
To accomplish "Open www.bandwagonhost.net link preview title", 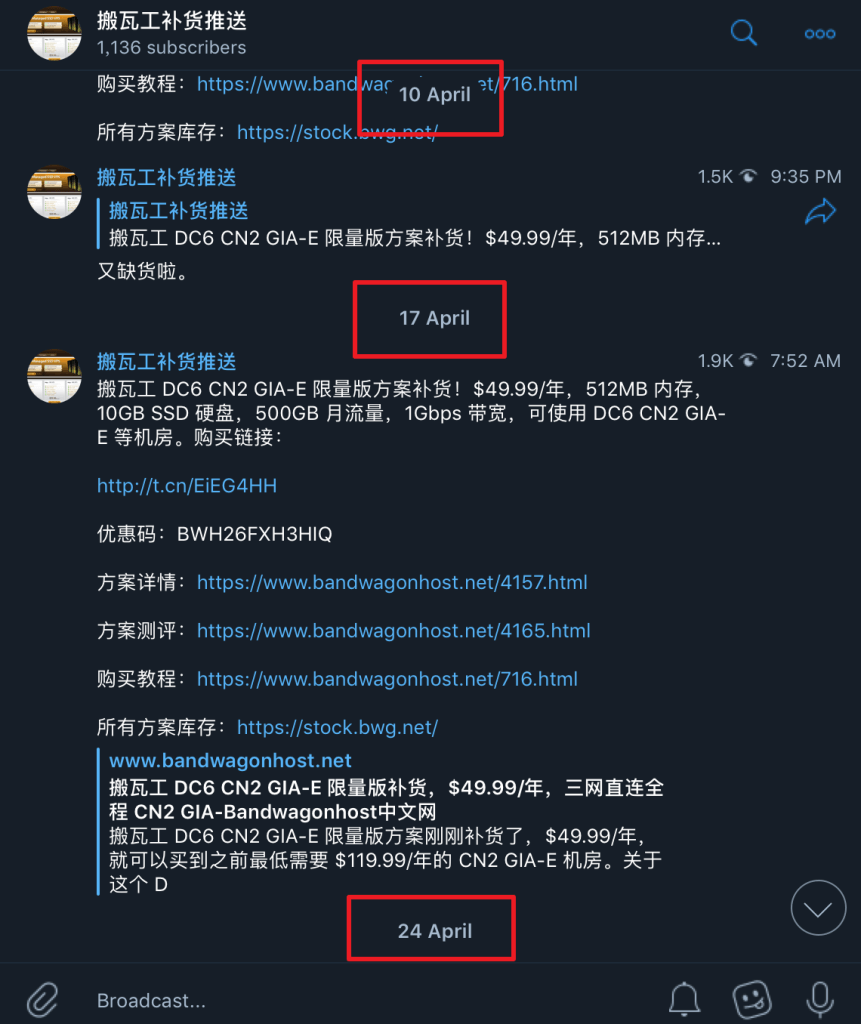I will (x=230, y=760).
